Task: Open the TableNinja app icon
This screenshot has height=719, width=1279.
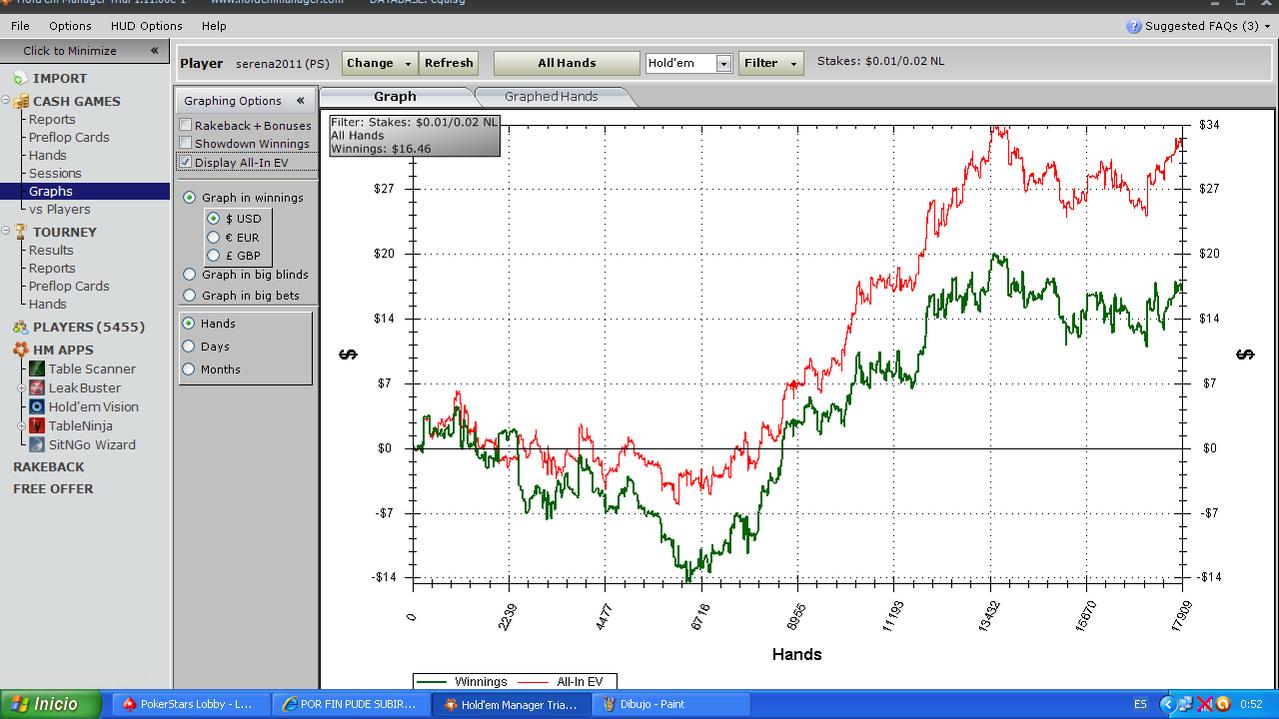Action: pyautogui.click(x=37, y=426)
